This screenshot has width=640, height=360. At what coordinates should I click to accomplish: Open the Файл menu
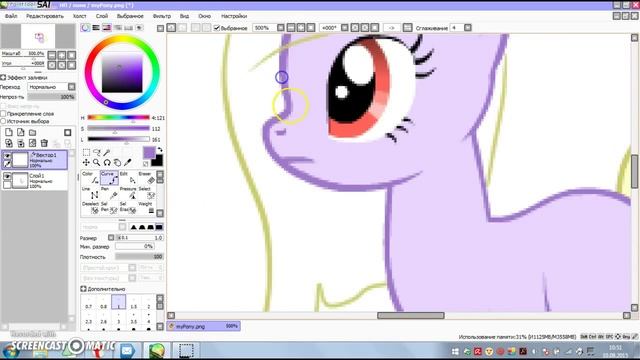coord(11,16)
